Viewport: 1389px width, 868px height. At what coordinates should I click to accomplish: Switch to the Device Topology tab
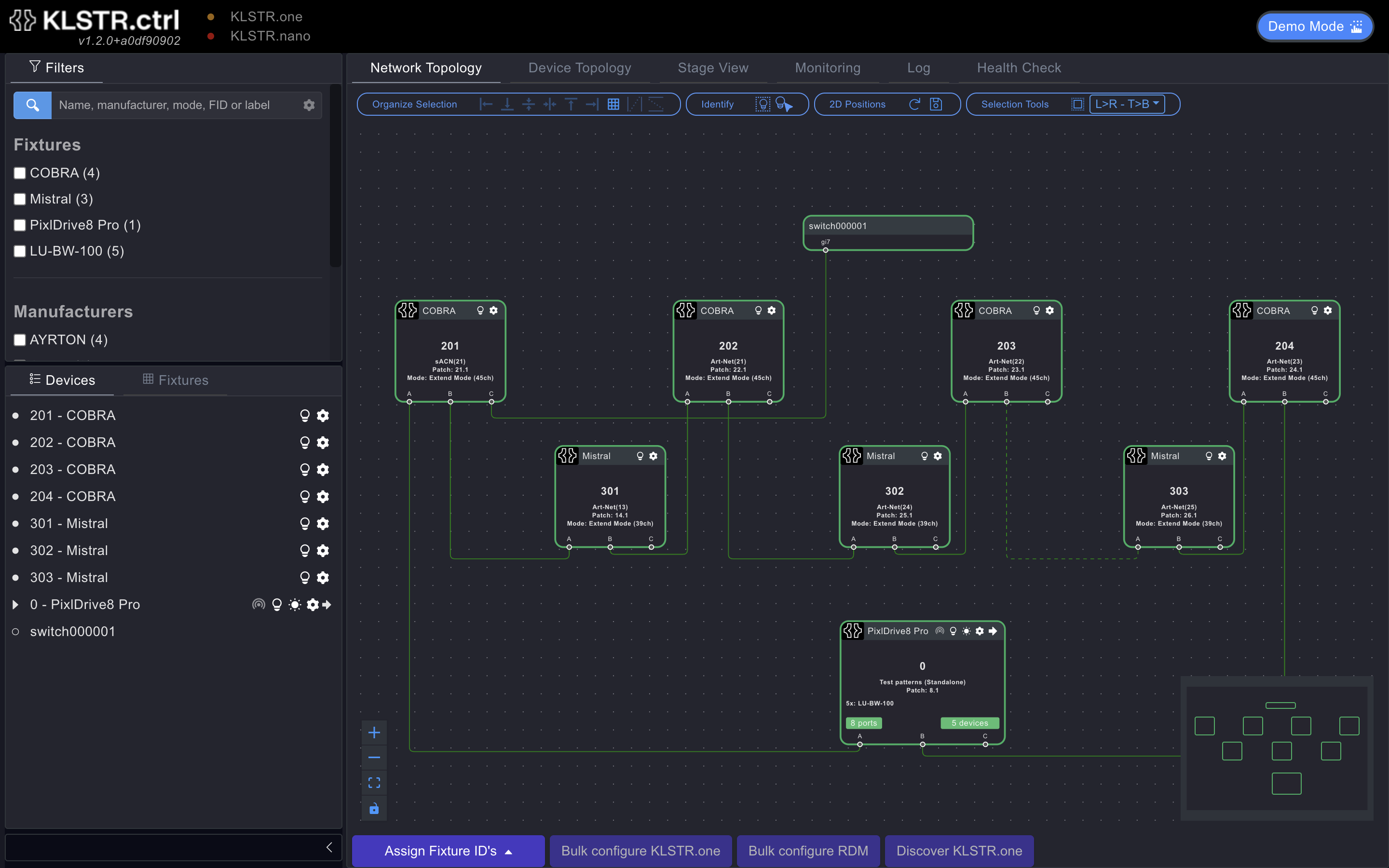point(580,68)
